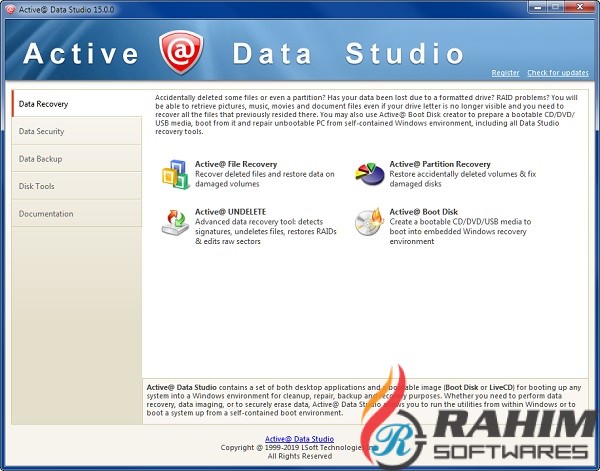
Task: Open the Active@ File Recovery icon
Action: coord(176,174)
